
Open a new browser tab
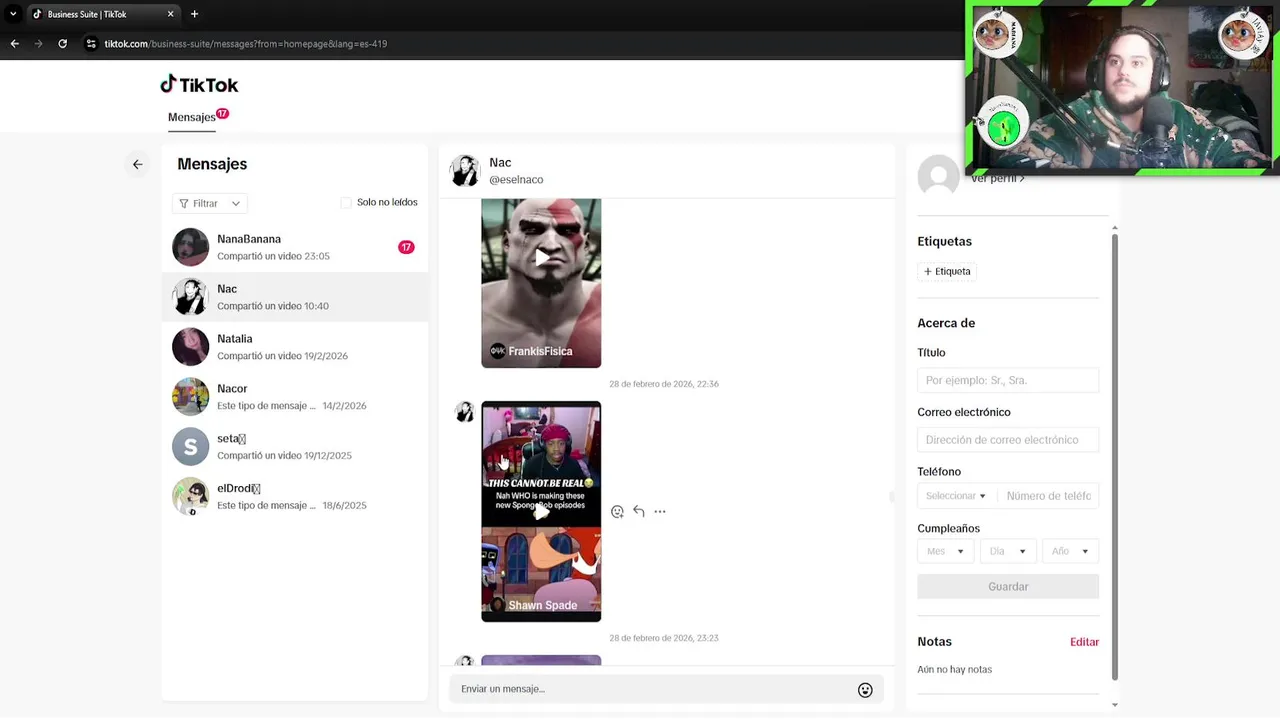[194, 14]
